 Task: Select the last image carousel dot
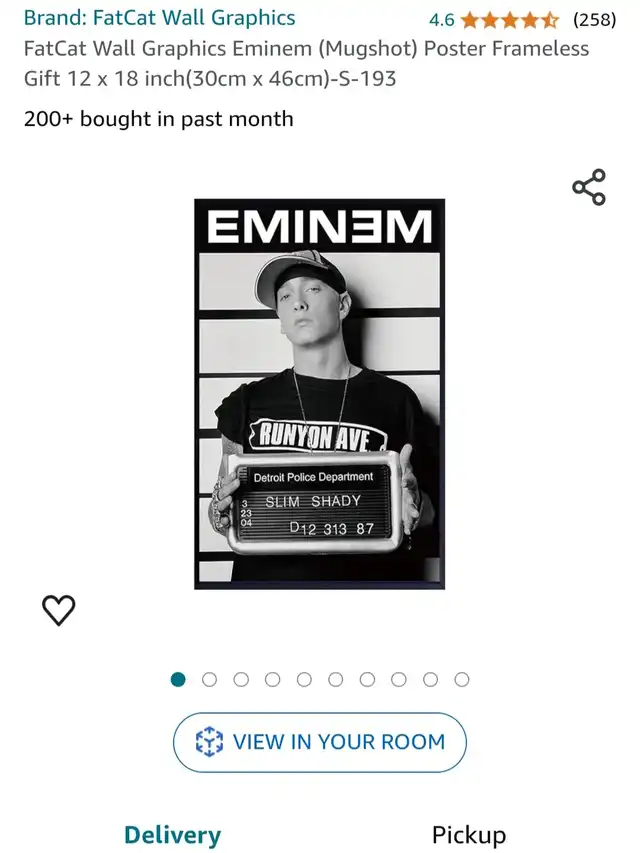[462, 679]
